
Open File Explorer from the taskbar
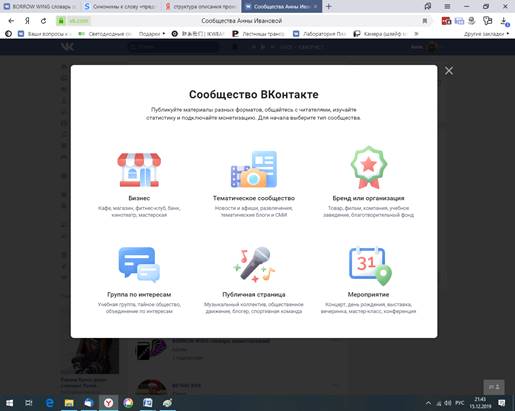point(69,403)
